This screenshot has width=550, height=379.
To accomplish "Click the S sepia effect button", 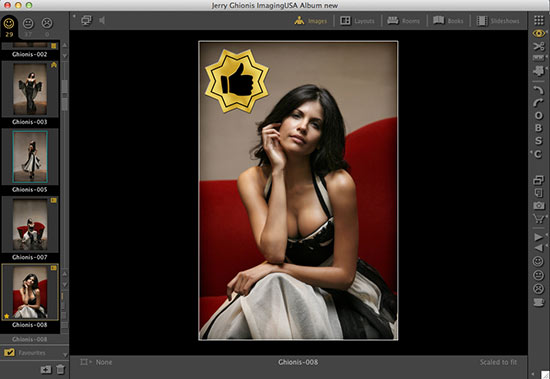I will (538, 141).
